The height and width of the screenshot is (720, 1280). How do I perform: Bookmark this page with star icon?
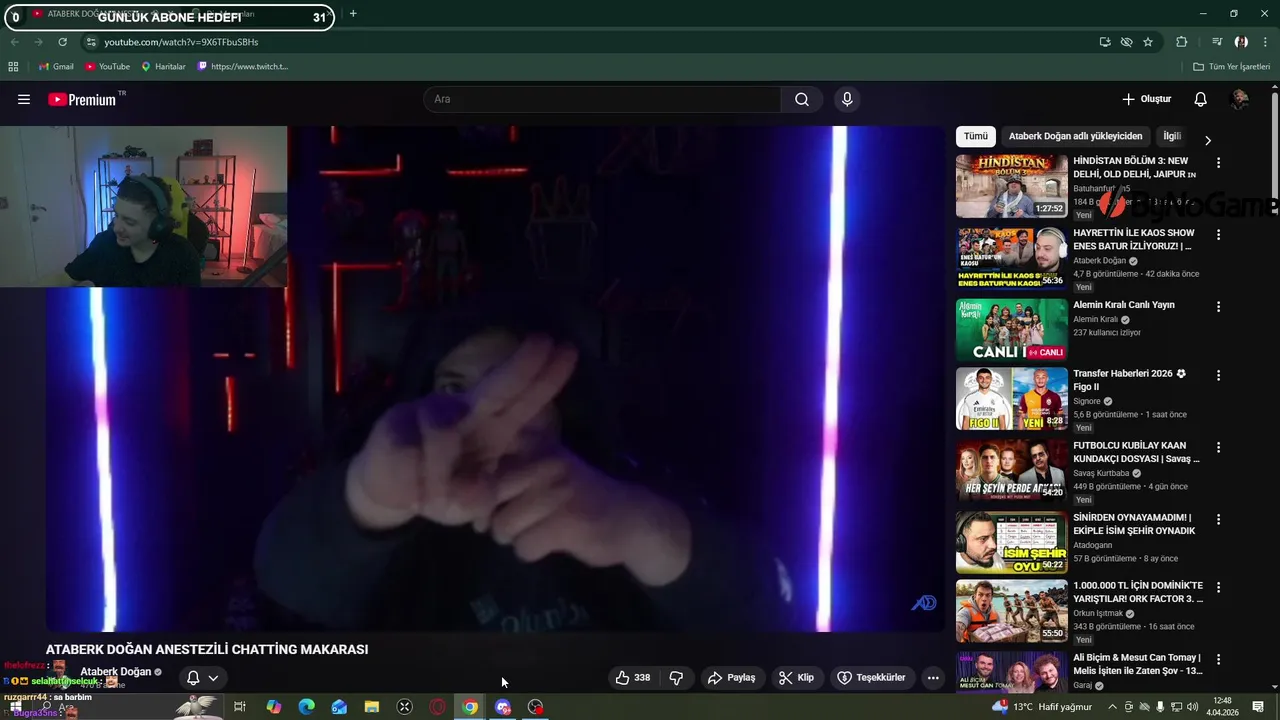click(x=1148, y=42)
